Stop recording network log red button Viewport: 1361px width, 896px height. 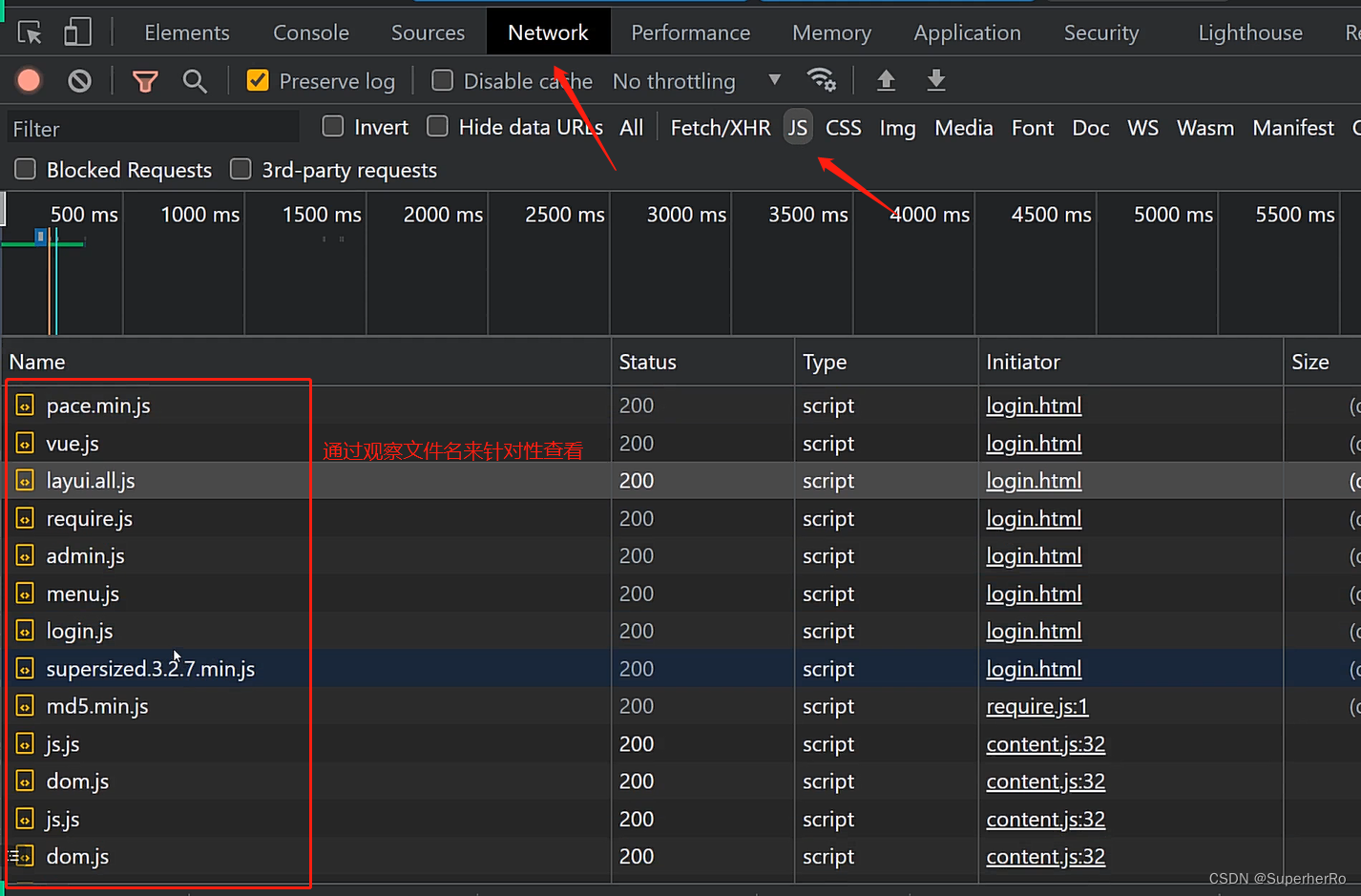click(x=29, y=81)
